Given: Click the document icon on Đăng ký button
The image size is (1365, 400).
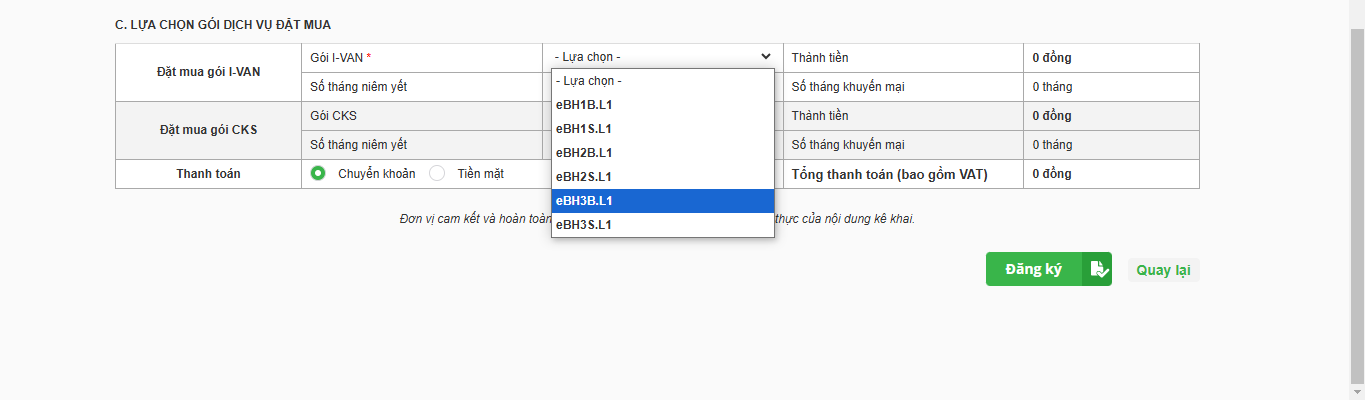Looking at the screenshot, I should point(1098,269).
